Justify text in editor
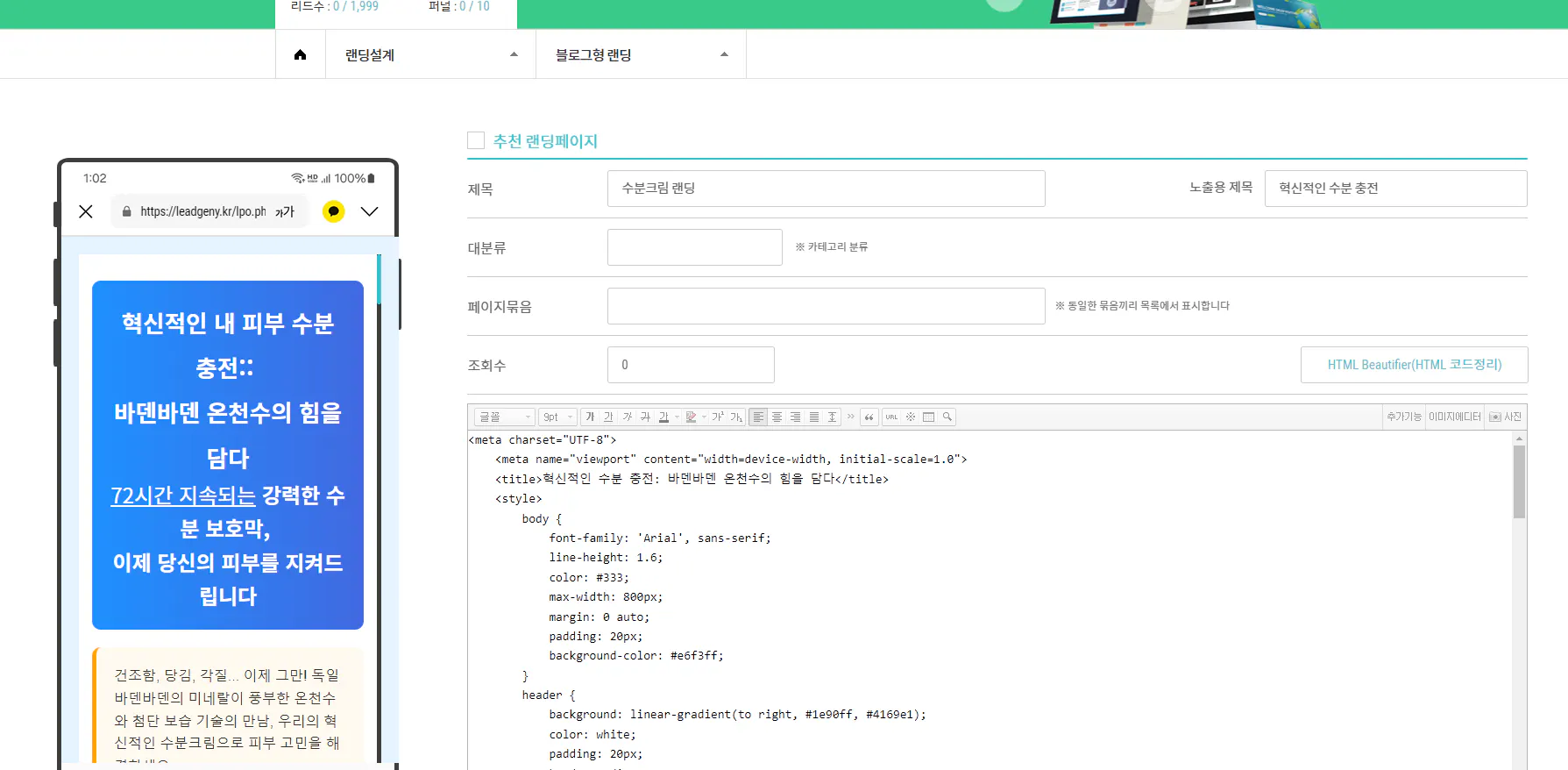This screenshot has height=770, width=1568. pos(814,417)
